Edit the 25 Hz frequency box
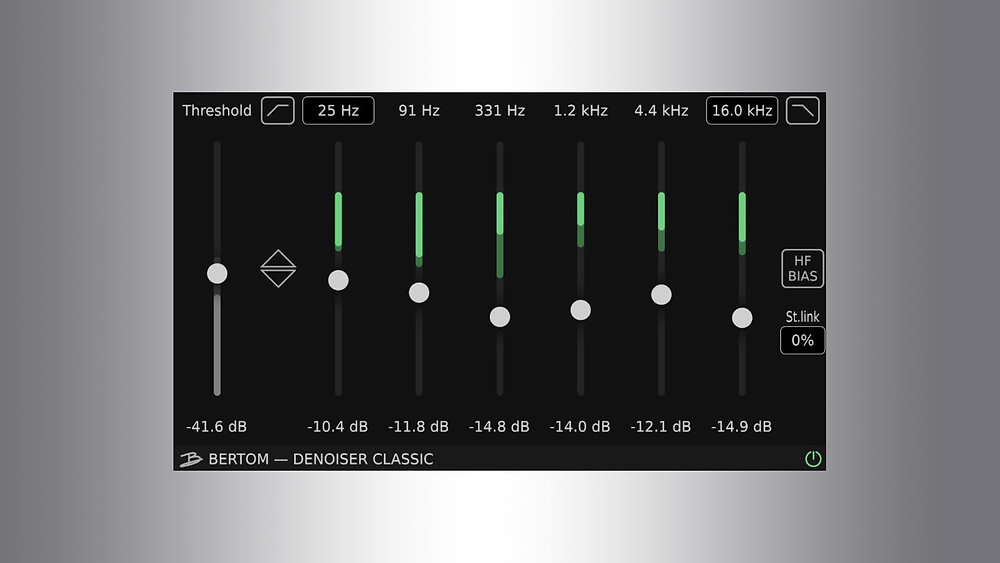 point(338,110)
